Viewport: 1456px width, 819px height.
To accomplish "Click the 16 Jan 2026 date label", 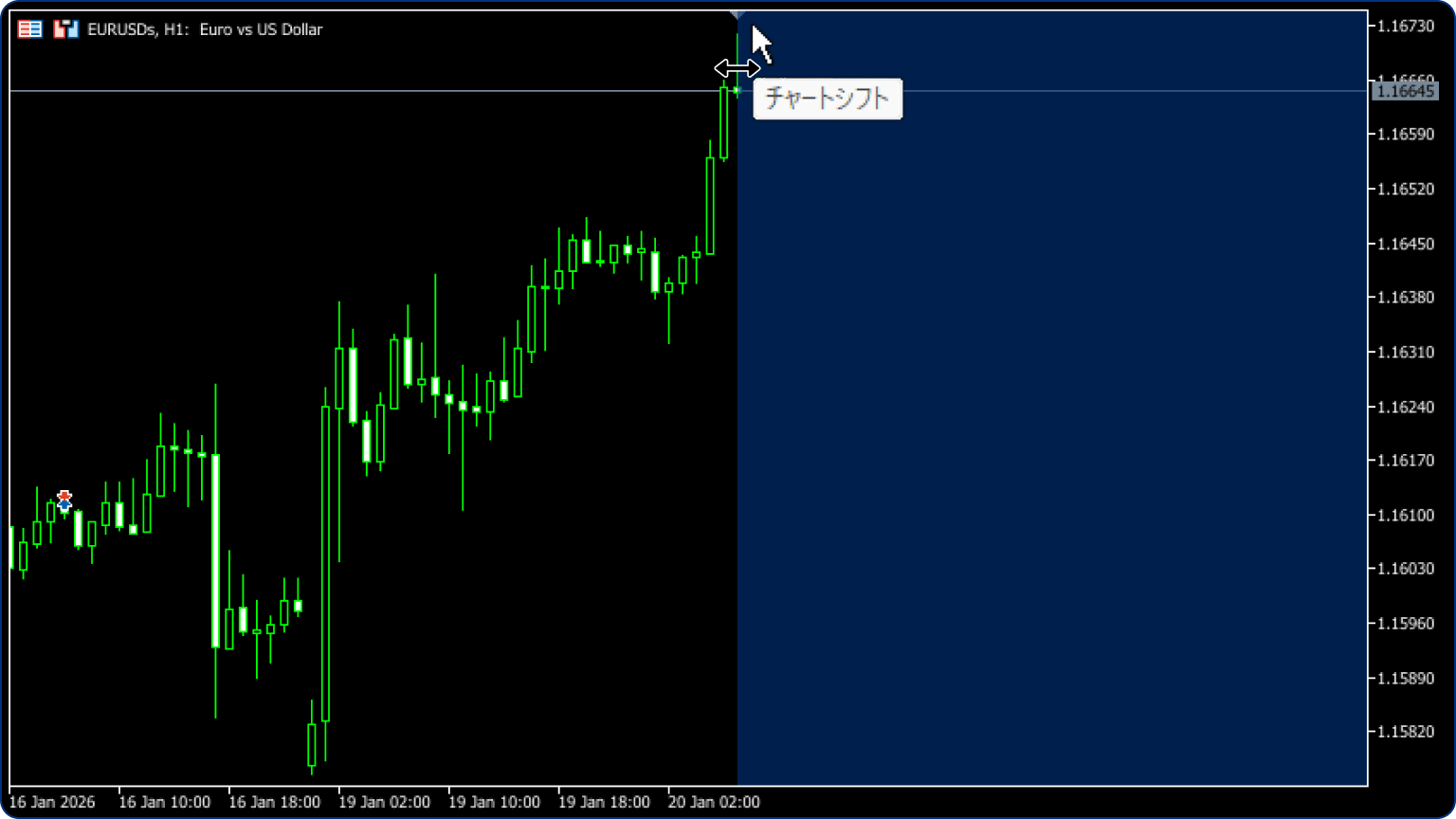I will coord(52,802).
